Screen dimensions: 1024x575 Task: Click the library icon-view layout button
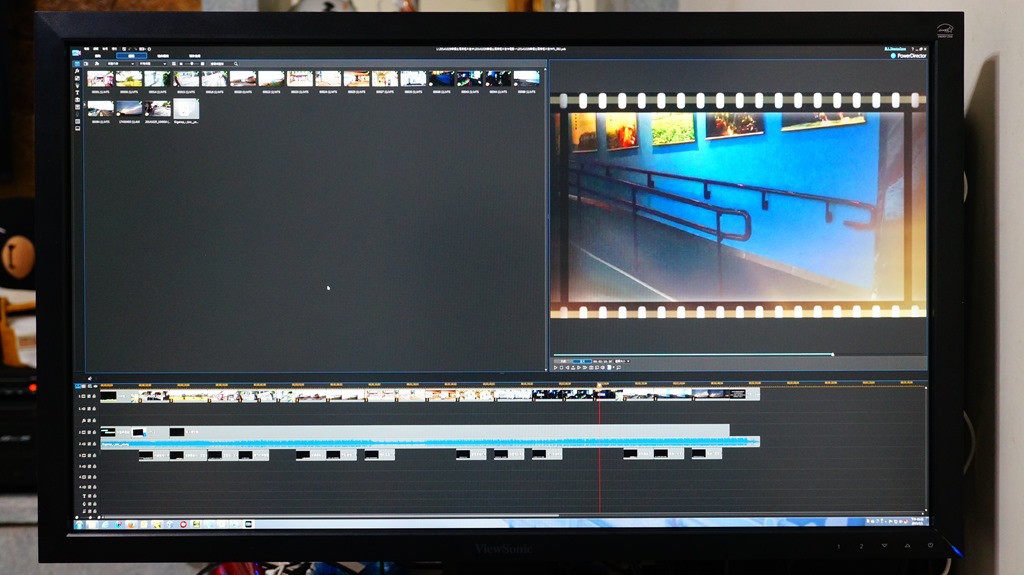click(x=174, y=63)
